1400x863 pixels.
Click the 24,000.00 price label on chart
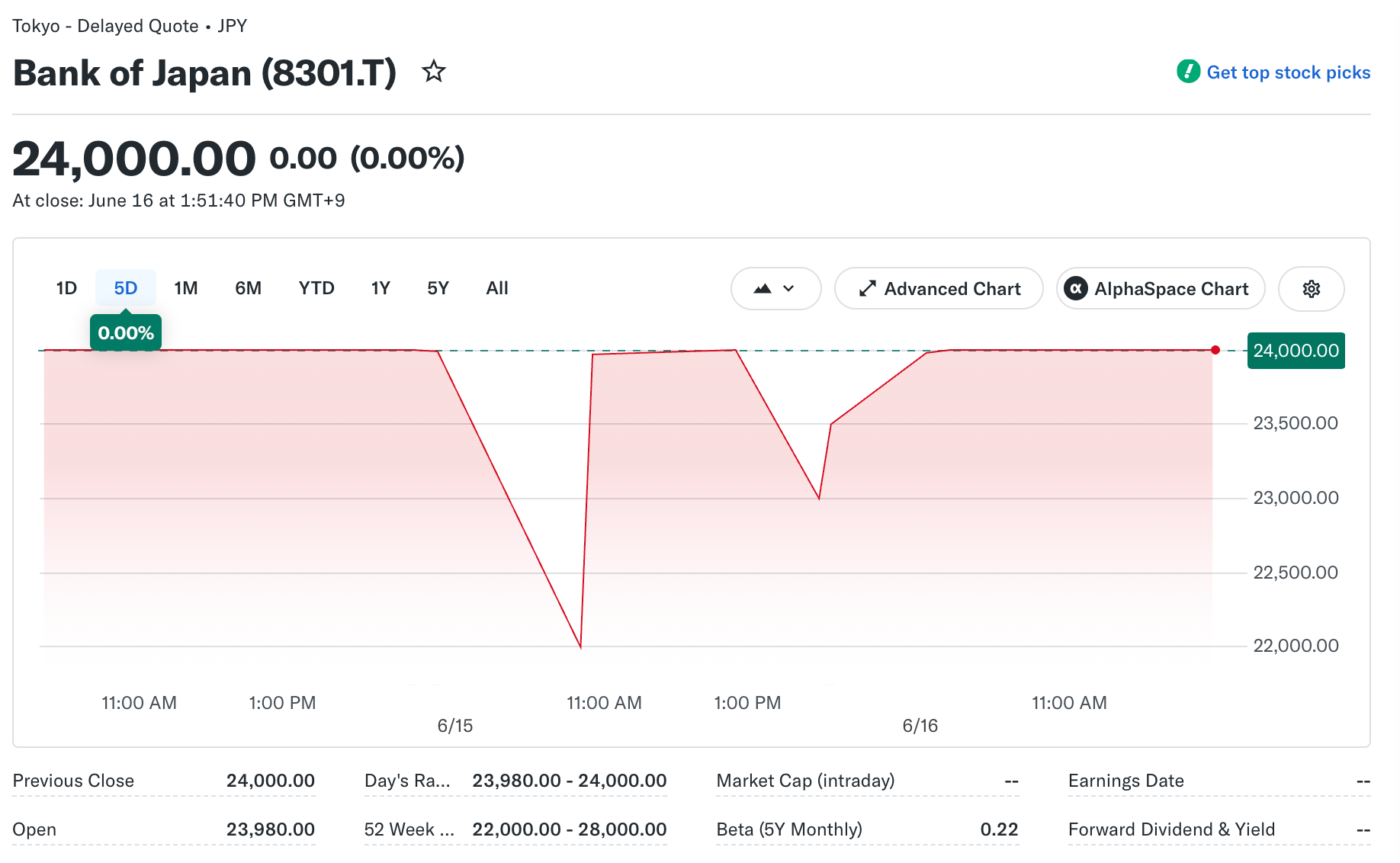1296,351
